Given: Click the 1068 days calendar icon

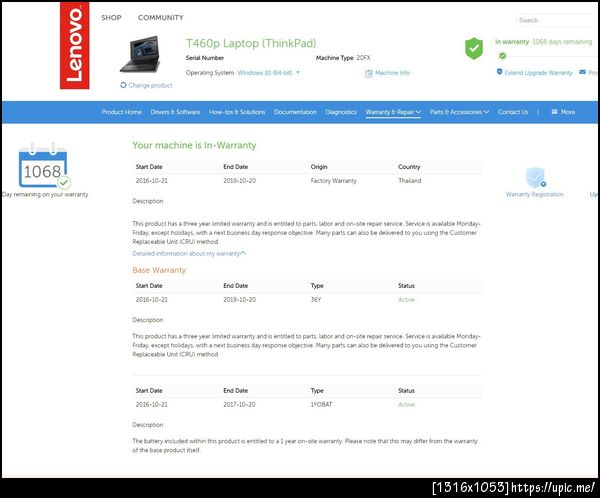Looking at the screenshot, I should [x=44, y=166].
